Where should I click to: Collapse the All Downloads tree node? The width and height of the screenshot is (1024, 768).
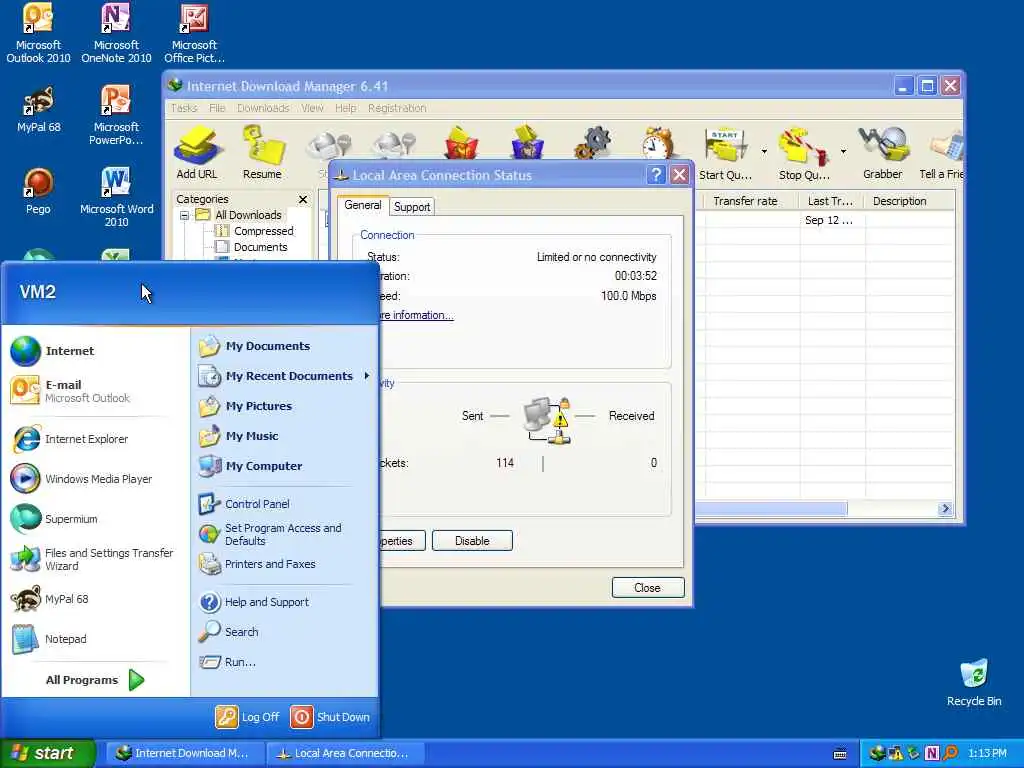(184, 215)
